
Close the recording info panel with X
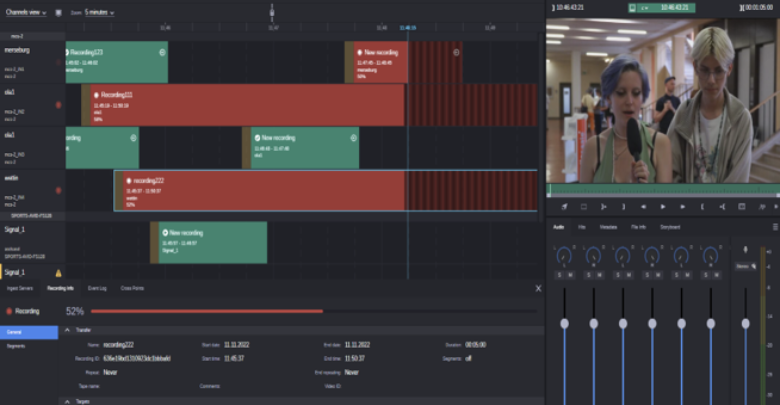[x=537, y=288]
